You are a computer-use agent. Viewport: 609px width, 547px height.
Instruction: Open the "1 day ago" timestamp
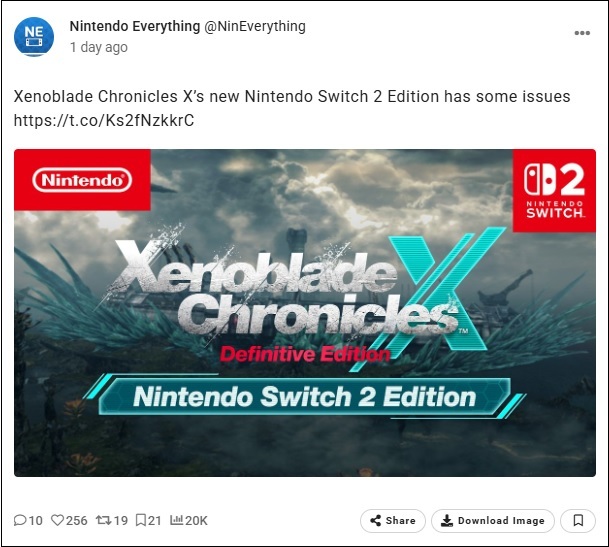98,47
